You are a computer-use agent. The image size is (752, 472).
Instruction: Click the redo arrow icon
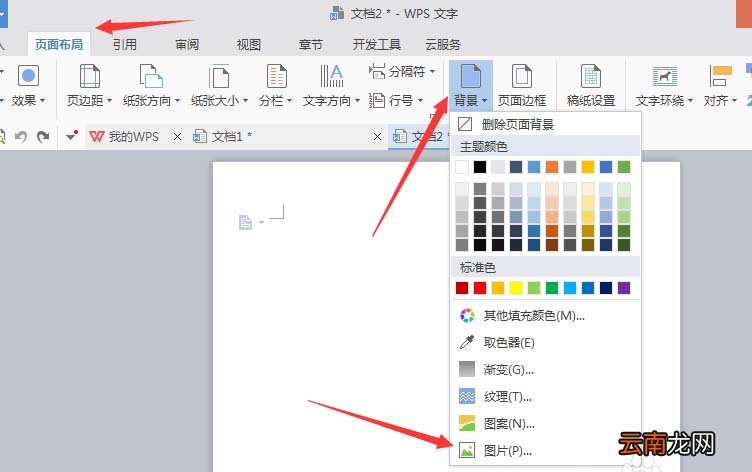tap(43, 137)
